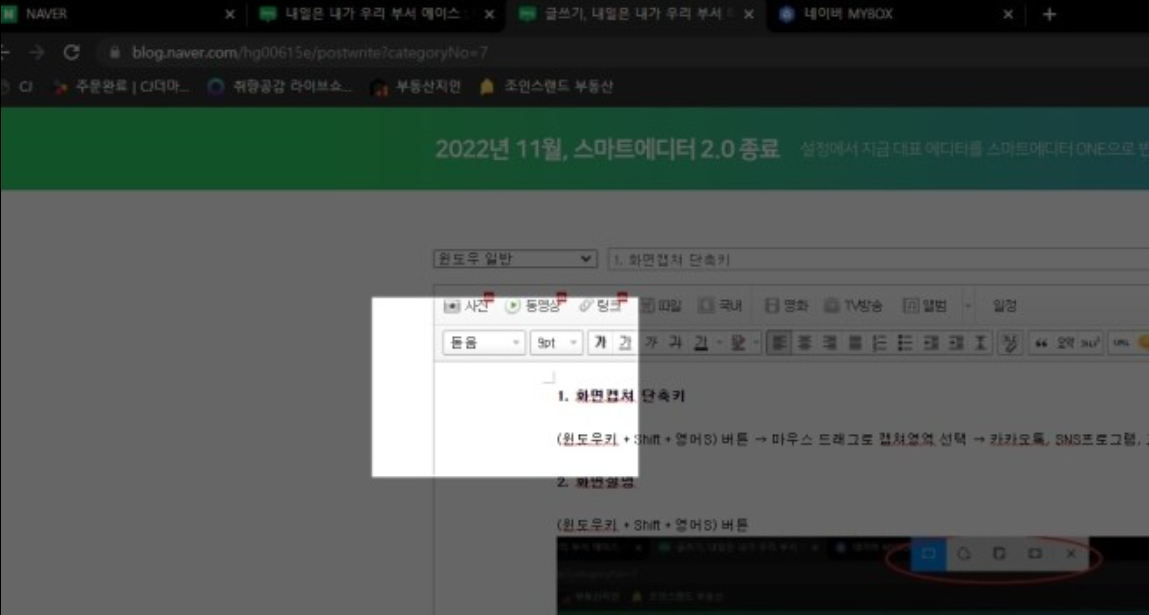The width and height of the screenshot is (1149, 615).
Task: Align text left
Action: tap(780, 342)
